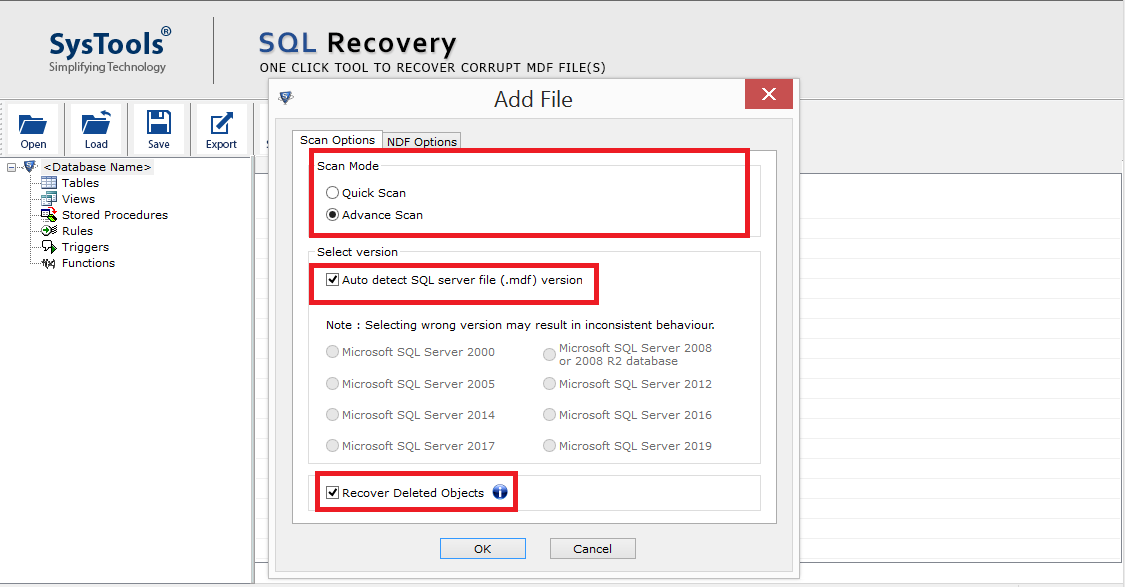Image resolution: width=1125 pixels, height=587 pixels.
Task: Select the Functions tree item label
Action: [88, 263]
